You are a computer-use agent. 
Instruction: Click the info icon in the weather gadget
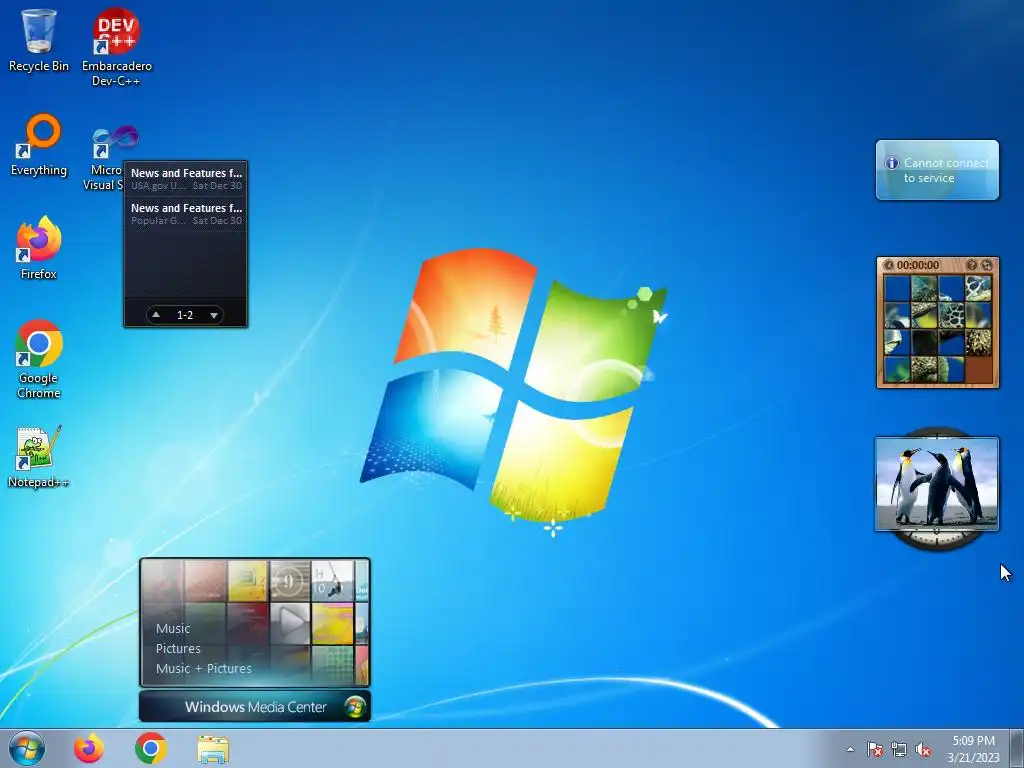[891, 163]
